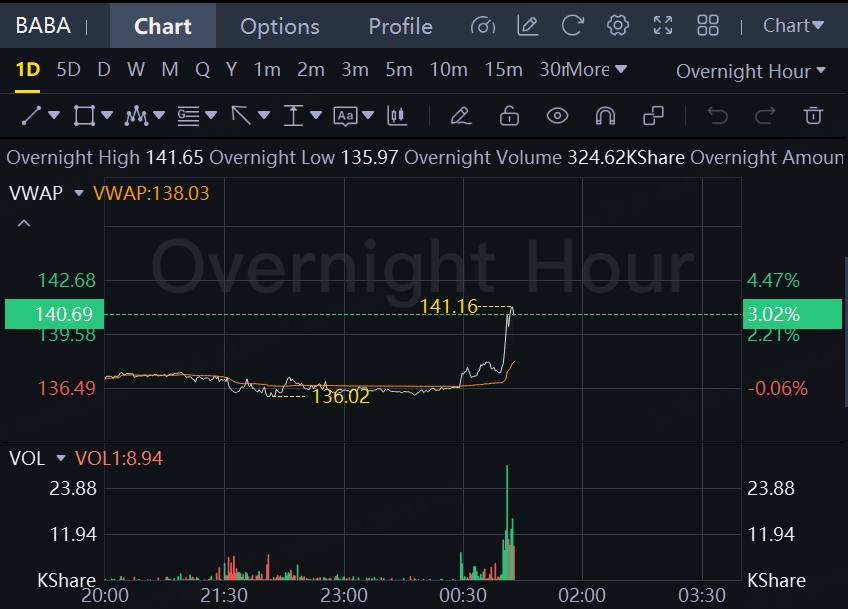Expand the wave tool dropdown arrow
848x609 pixels.
click(x=159, y=115)
